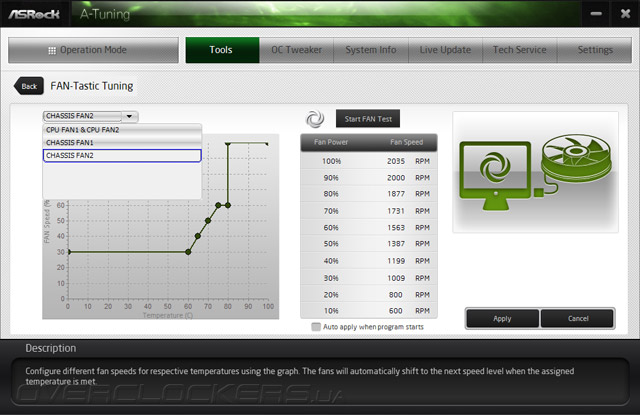Choose CHASSIS FAN1 from the list
640x415 pixels.
coord(122,142)
